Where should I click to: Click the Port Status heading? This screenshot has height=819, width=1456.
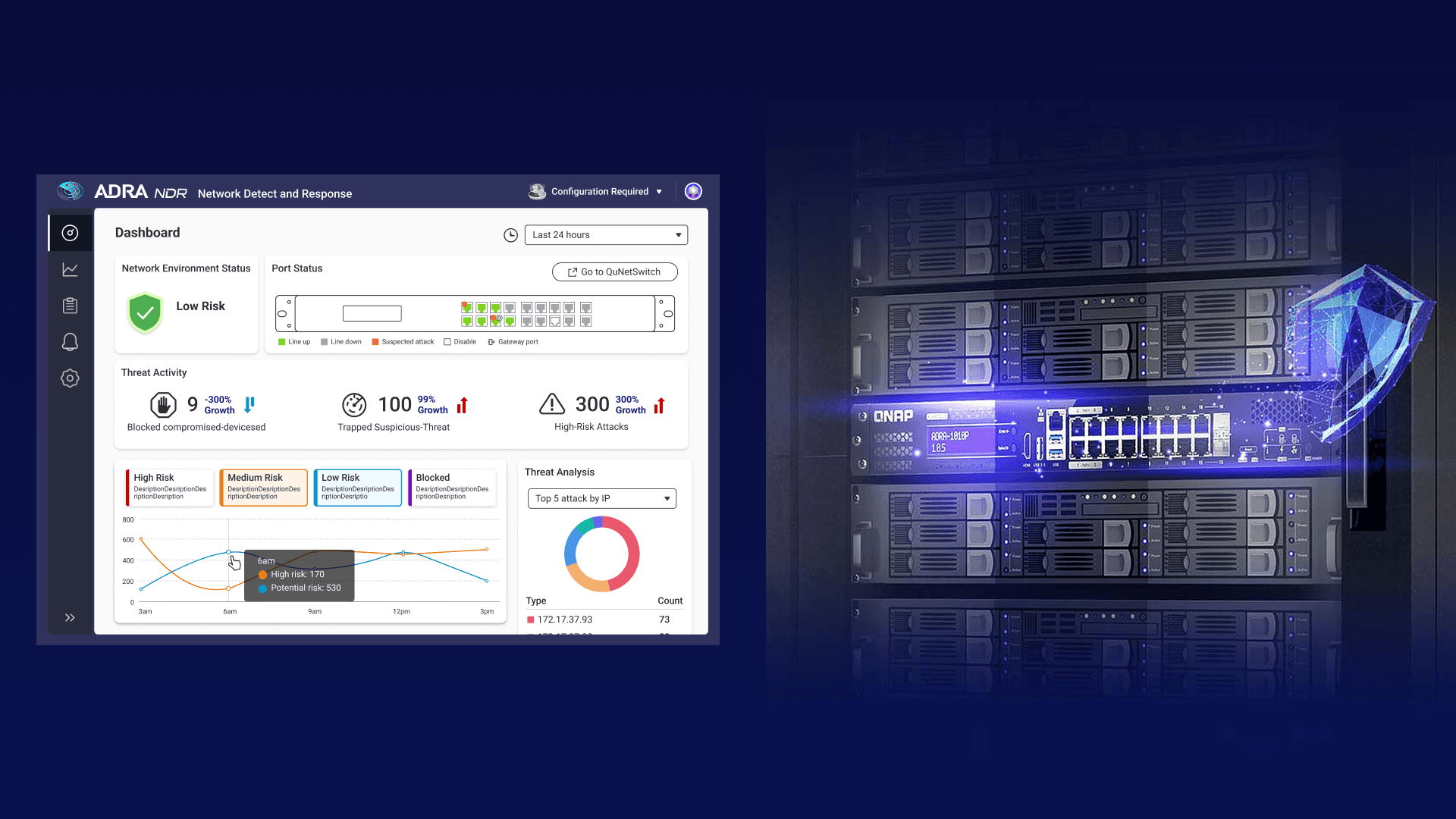[x=297, y=268]
